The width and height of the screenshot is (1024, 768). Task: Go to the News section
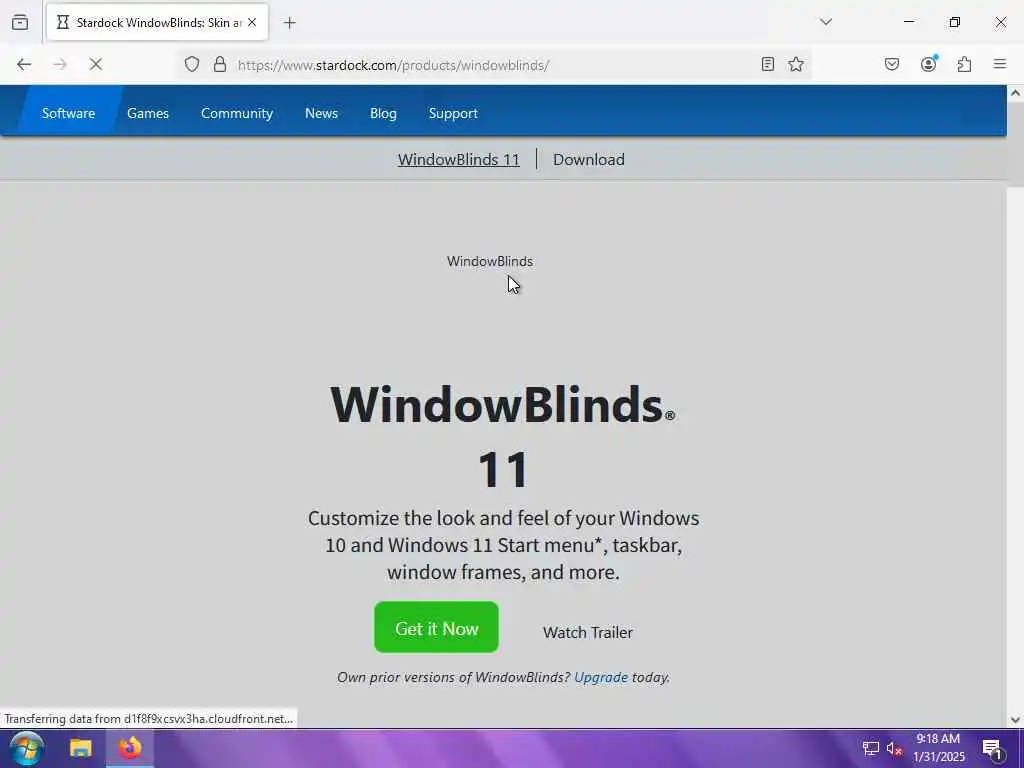coord(321,113)
